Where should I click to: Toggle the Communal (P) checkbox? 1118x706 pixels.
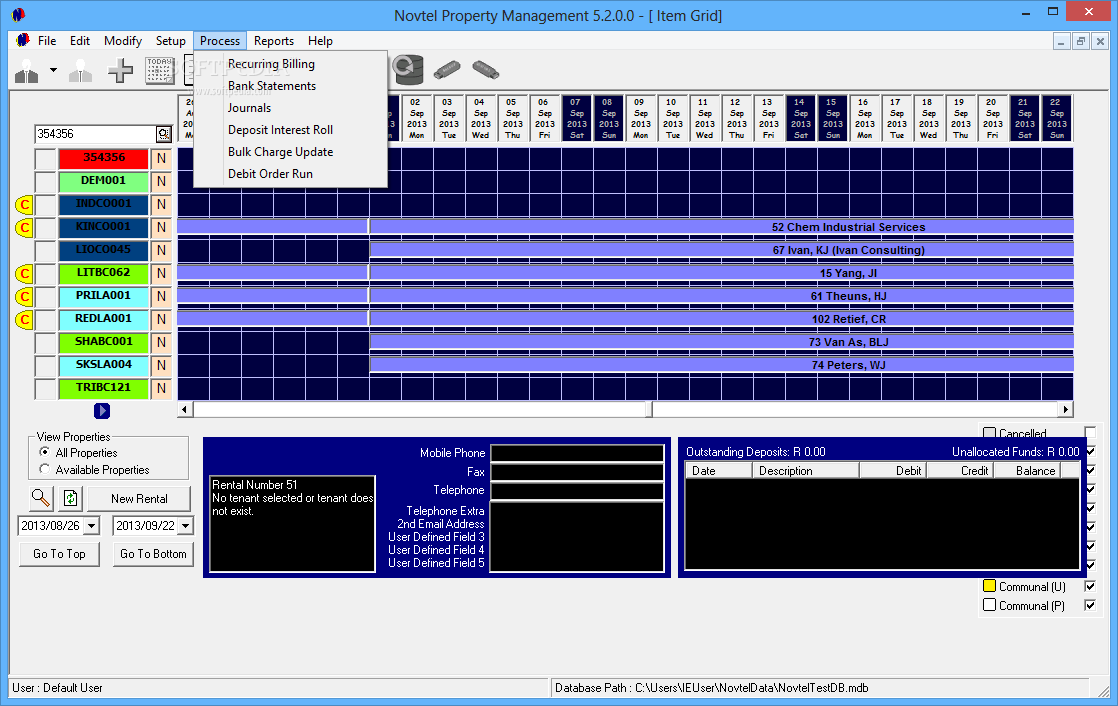[x=1090, y=605]
